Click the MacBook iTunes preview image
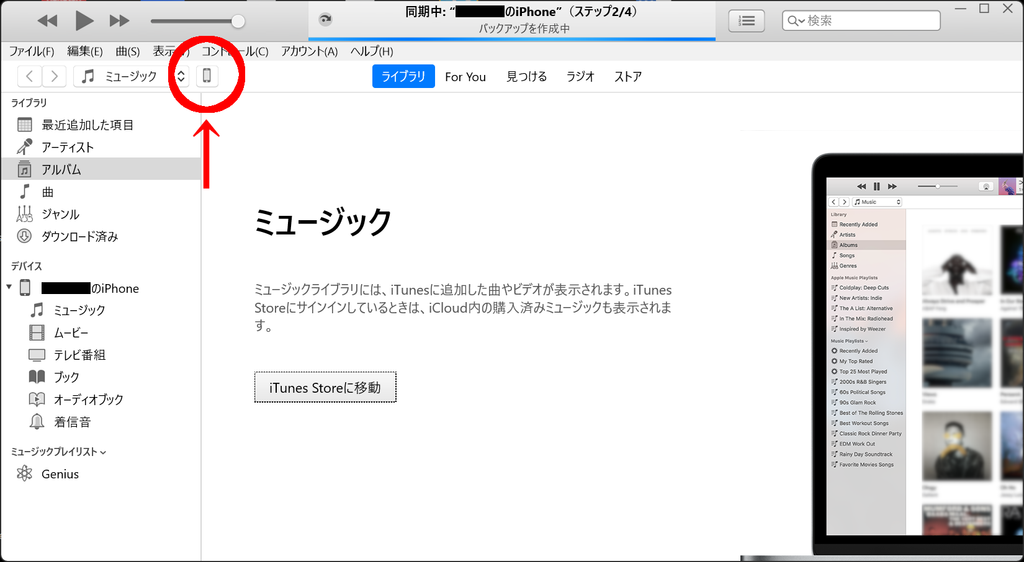The image size is (1024, 562). 917,355
